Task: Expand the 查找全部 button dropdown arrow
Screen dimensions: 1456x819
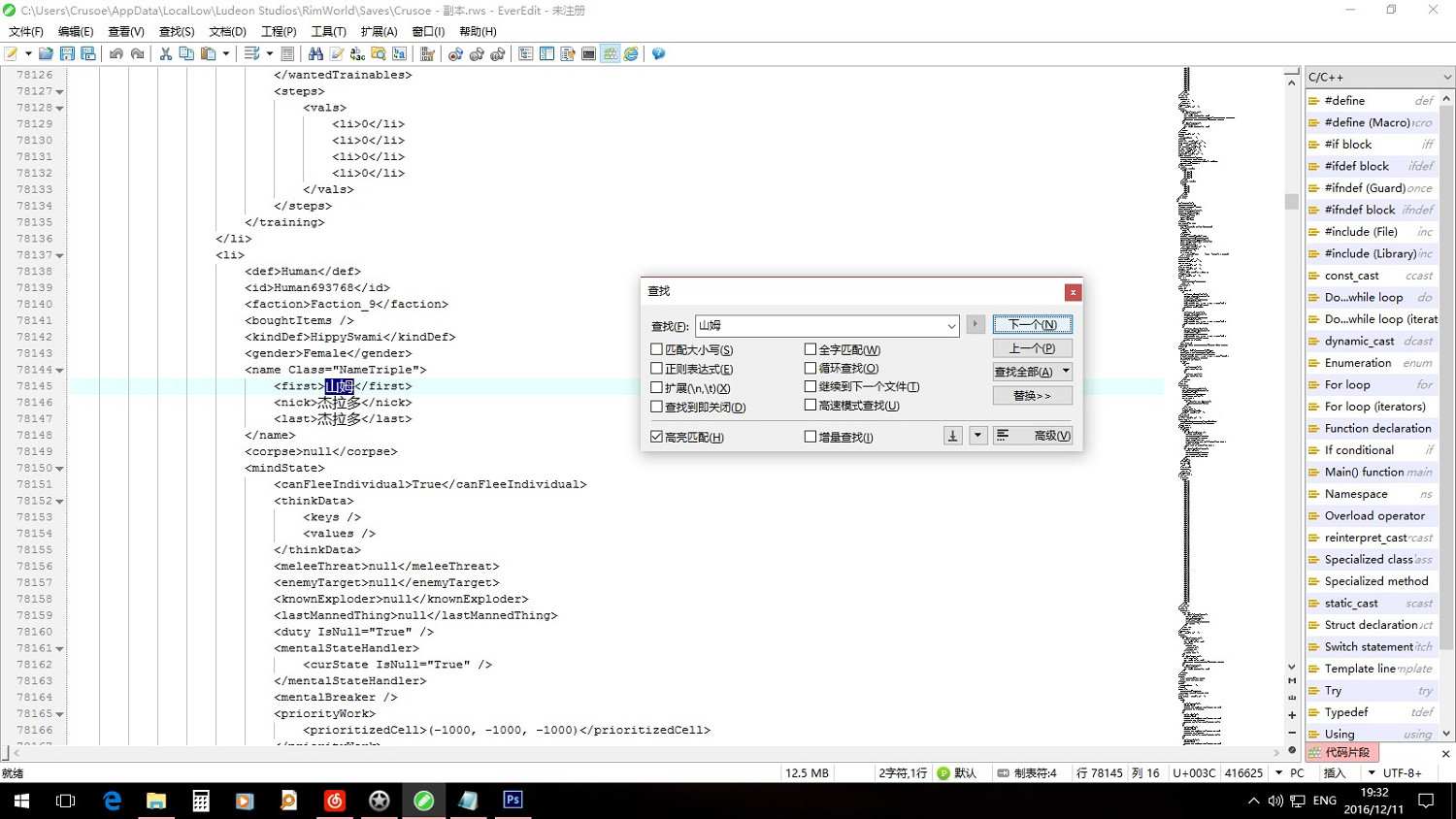Action: pos(1066,372)
